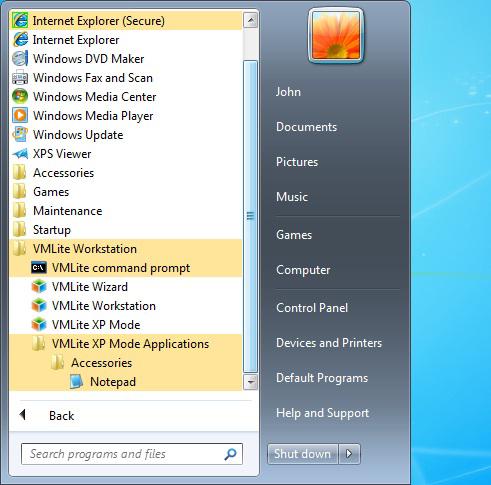Image resolution: width=491 pixels, height=485 pixels.
Task: Open Internet Explorer (Secure) icon
Action: coord(20,21)
